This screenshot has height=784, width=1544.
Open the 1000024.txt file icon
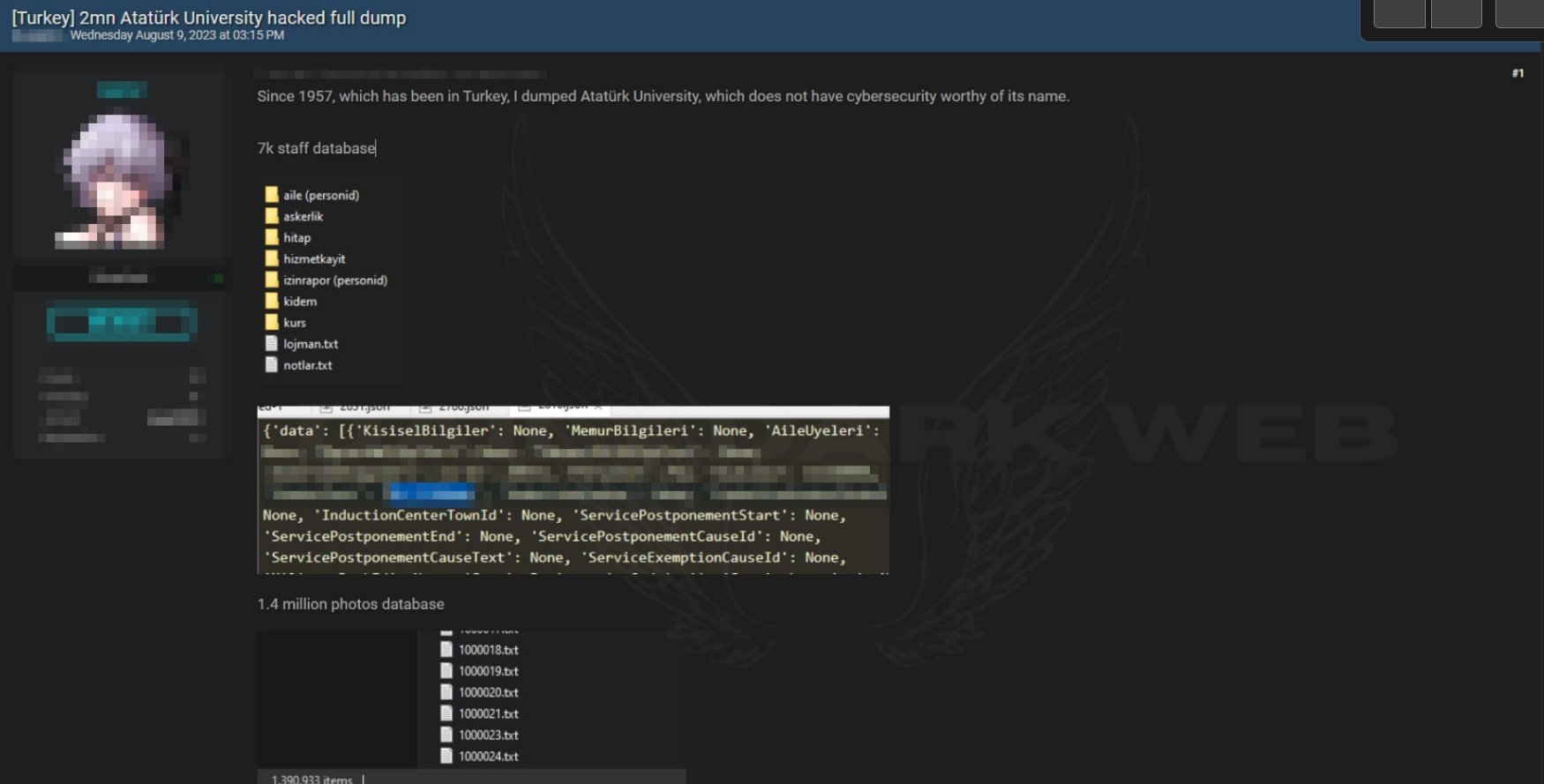(x=446, y=756)
